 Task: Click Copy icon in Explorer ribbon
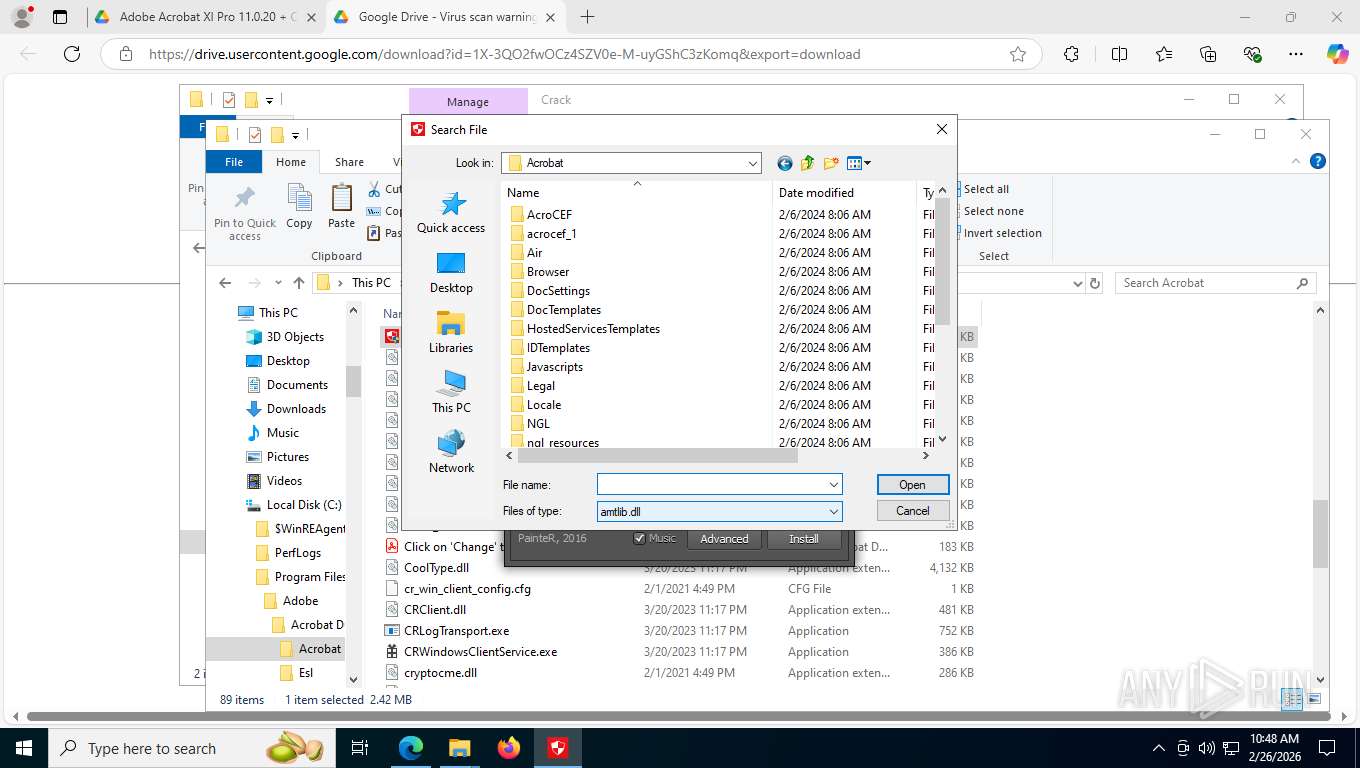(x=299, y=207)
